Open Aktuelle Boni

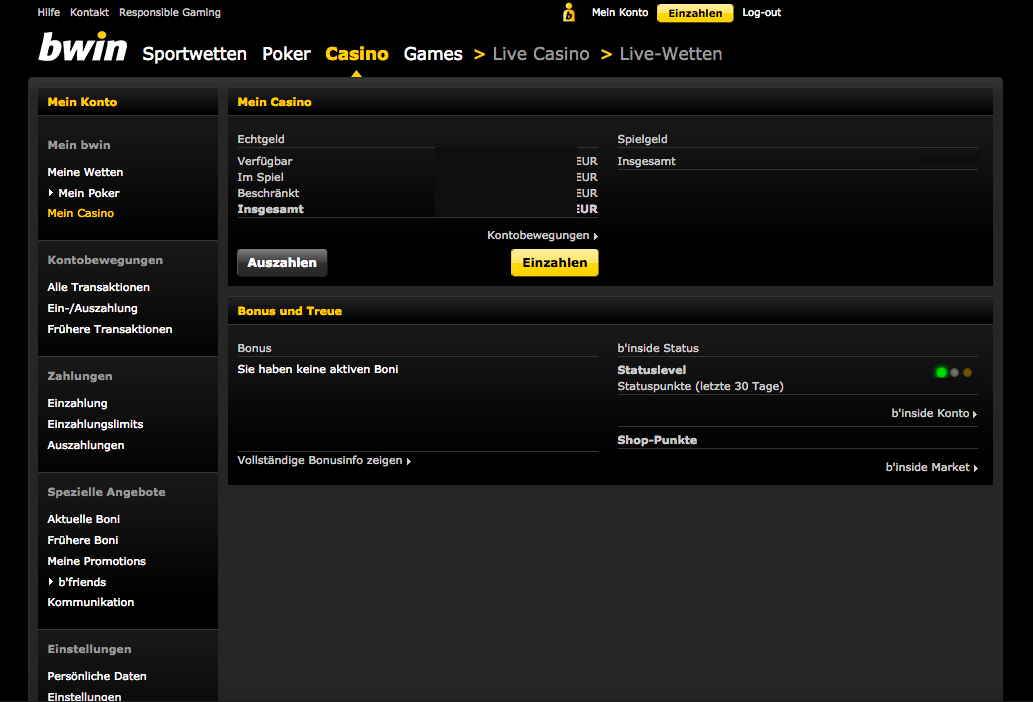pos(84,519)
